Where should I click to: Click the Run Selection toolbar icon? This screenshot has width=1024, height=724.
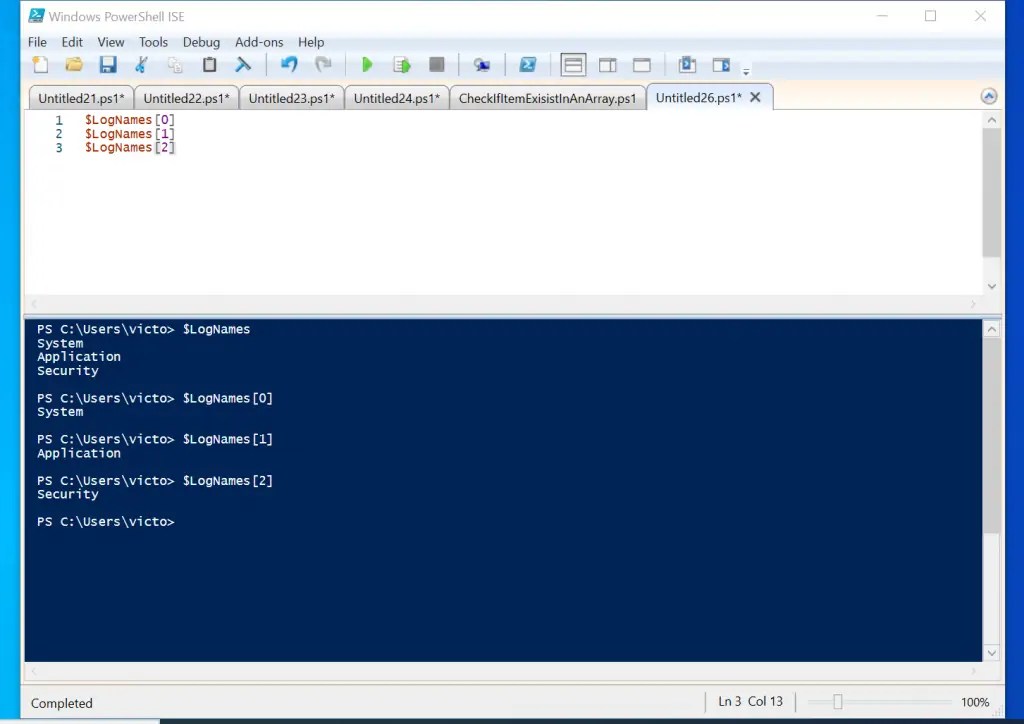click(x=401, y=64)
